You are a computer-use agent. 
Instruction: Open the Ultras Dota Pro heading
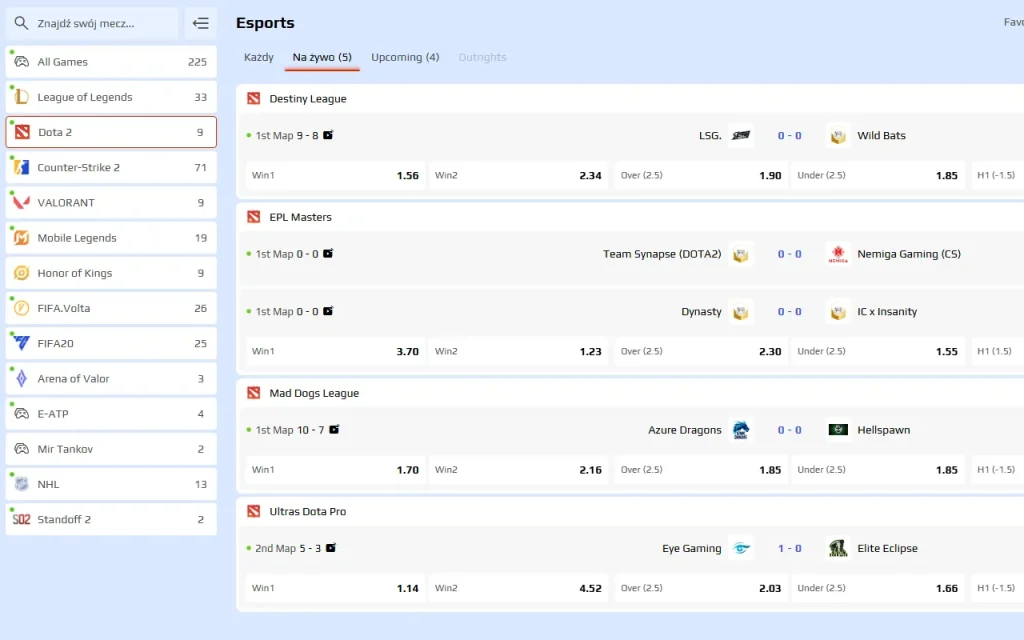pos(308,511)
